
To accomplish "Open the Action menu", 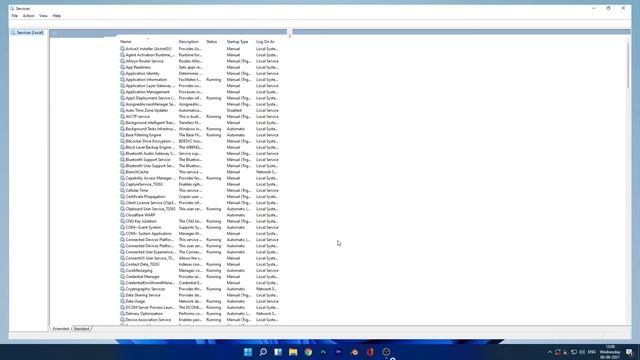I will coord(29,16).
